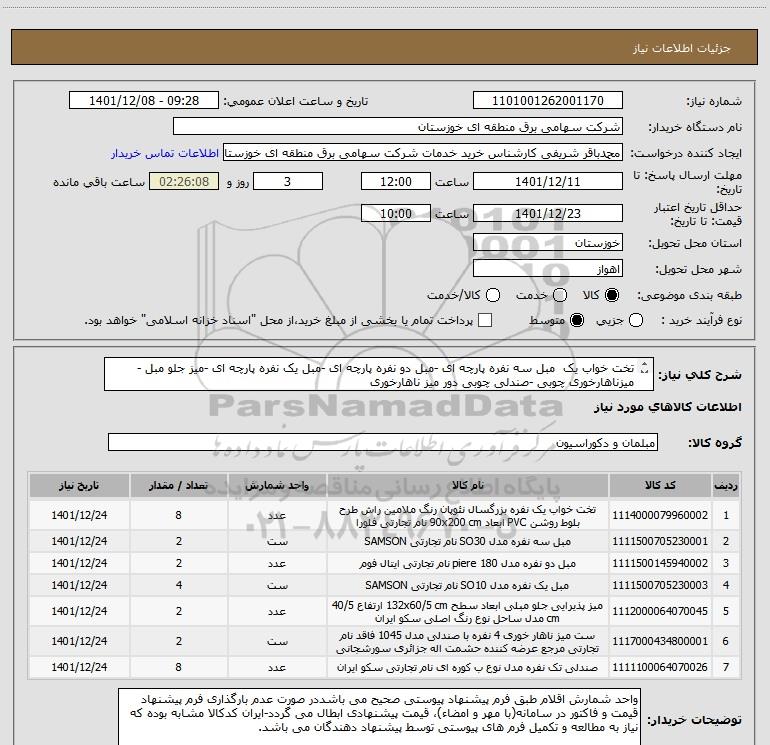Click the request creator name field

(x=423, y=153)
